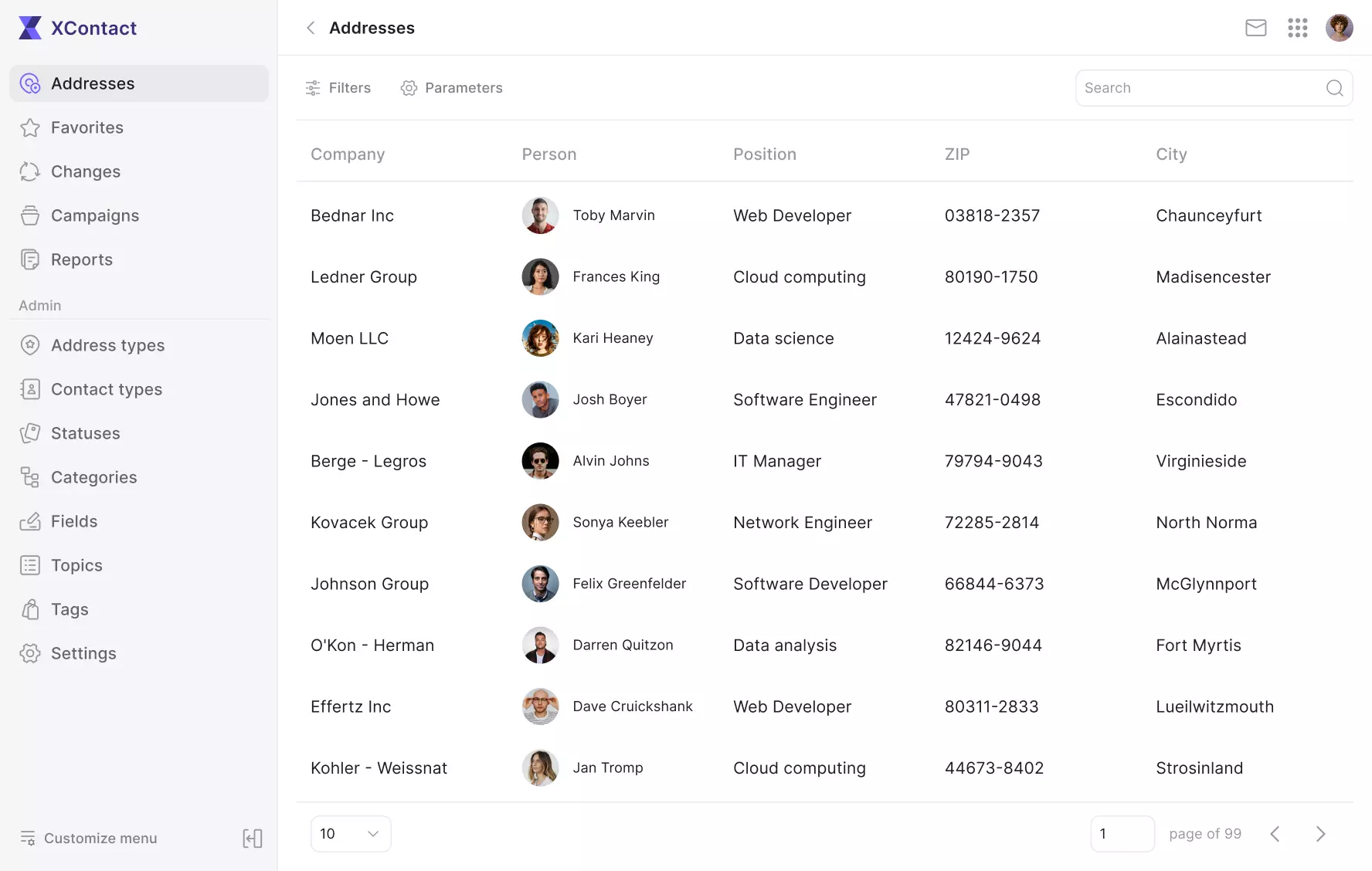1372x871 pixels.
Task: Open Reports in the sidebar
Action: pyautogui.click(x=139, y=259)
